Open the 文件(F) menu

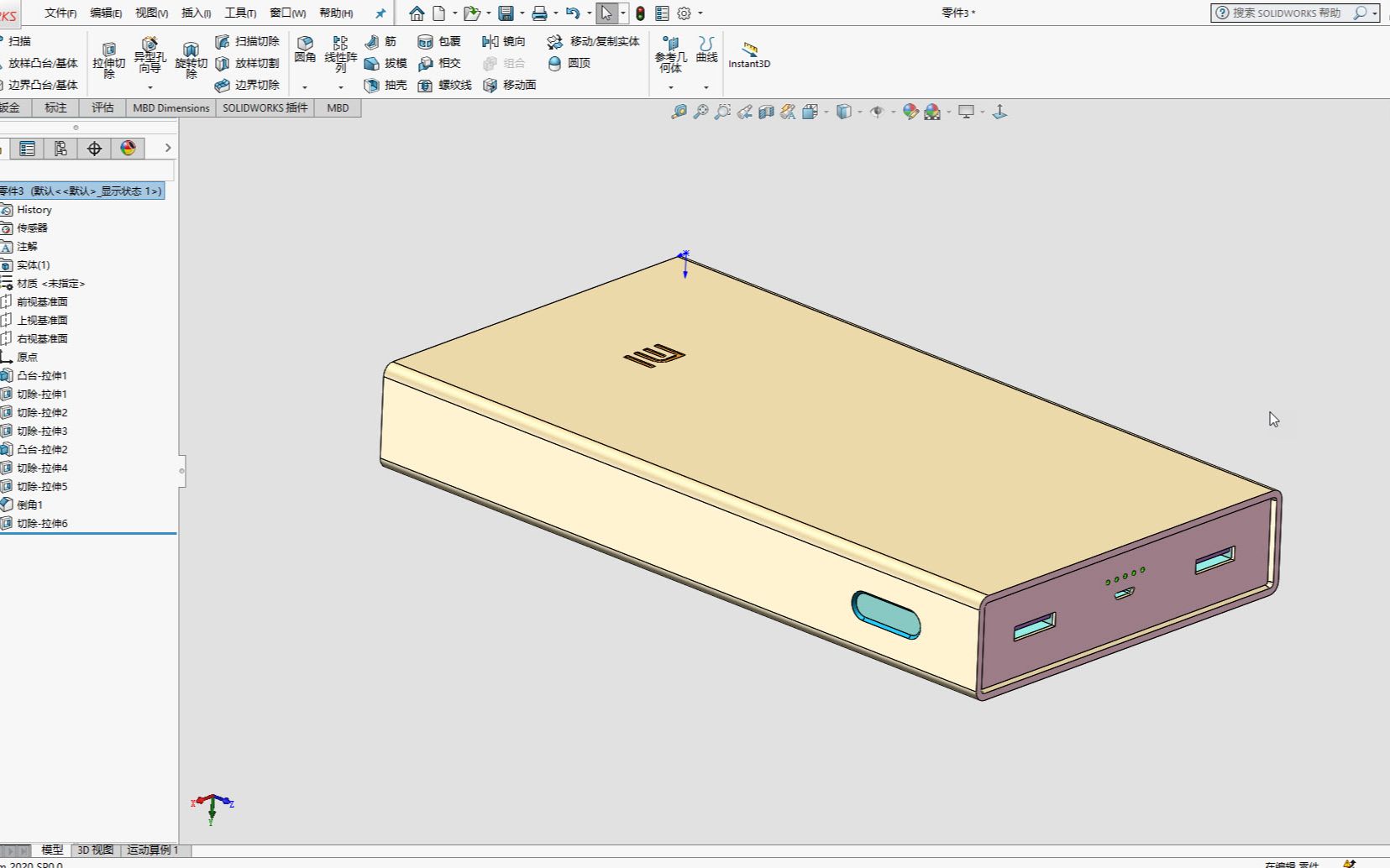point(60,13)
